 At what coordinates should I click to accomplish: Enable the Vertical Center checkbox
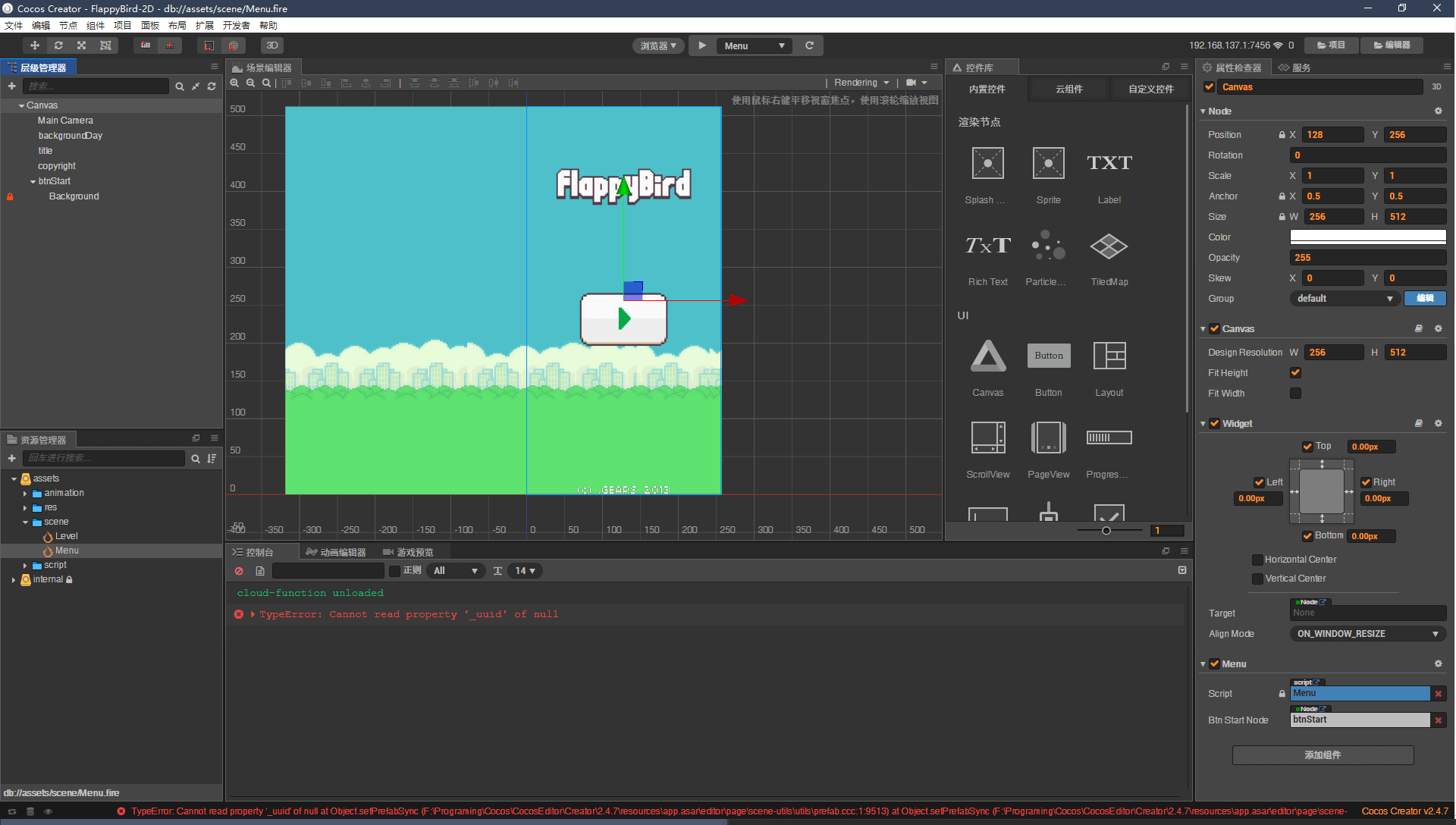[1257, 579]
